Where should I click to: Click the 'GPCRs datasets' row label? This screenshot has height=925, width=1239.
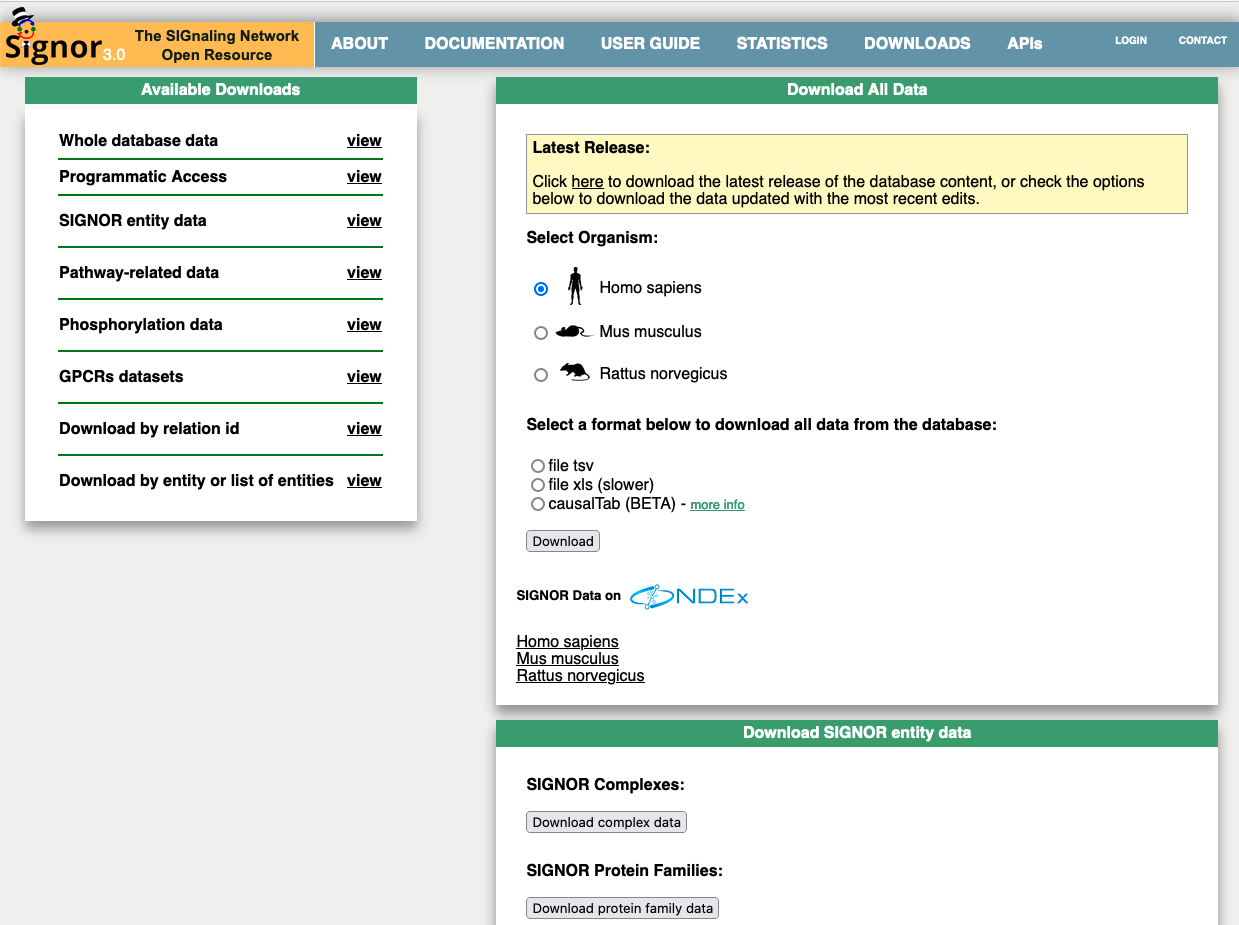click(121, 377)
